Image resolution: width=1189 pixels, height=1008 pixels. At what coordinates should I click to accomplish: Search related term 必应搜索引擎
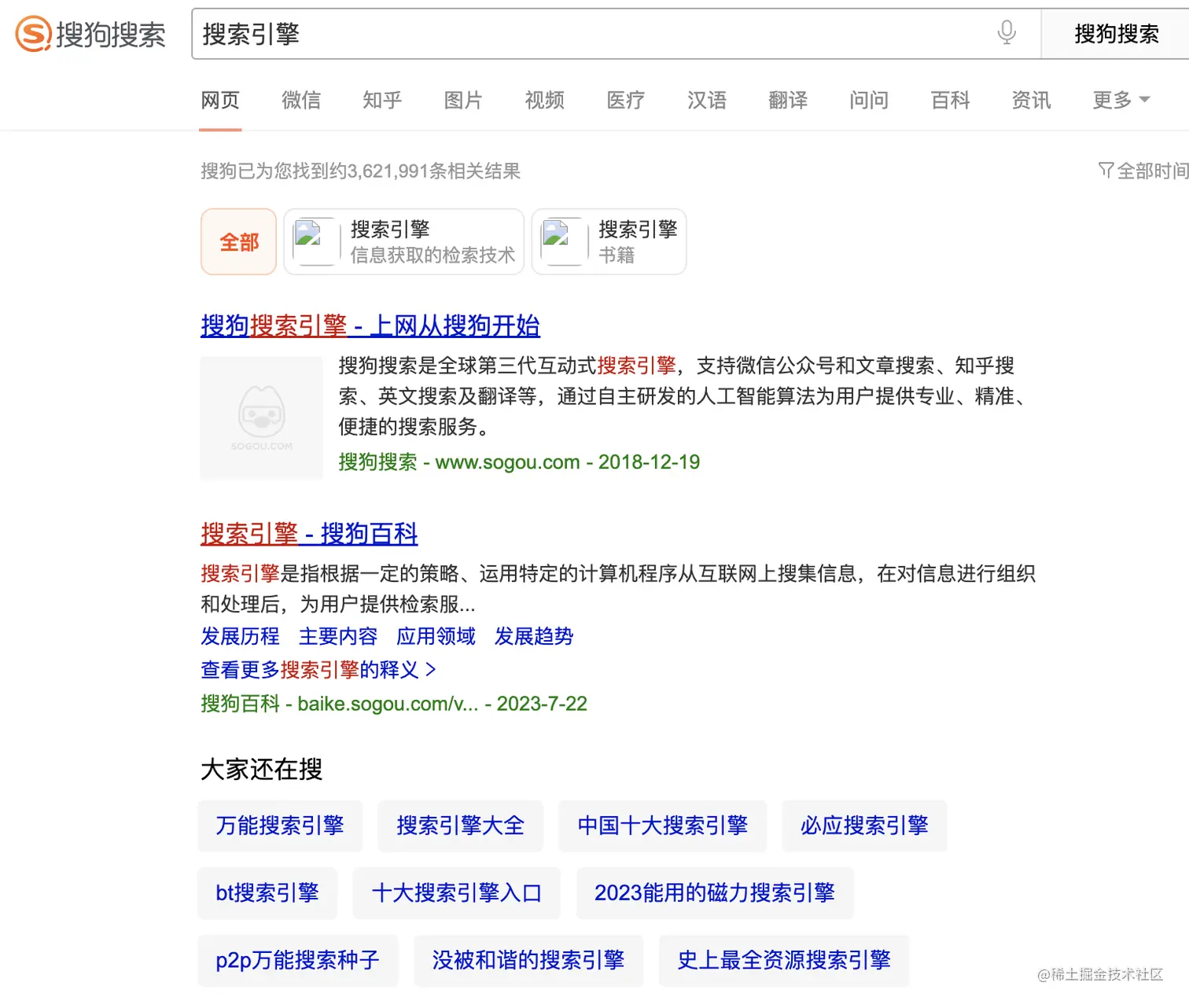(x=864, y=826)
